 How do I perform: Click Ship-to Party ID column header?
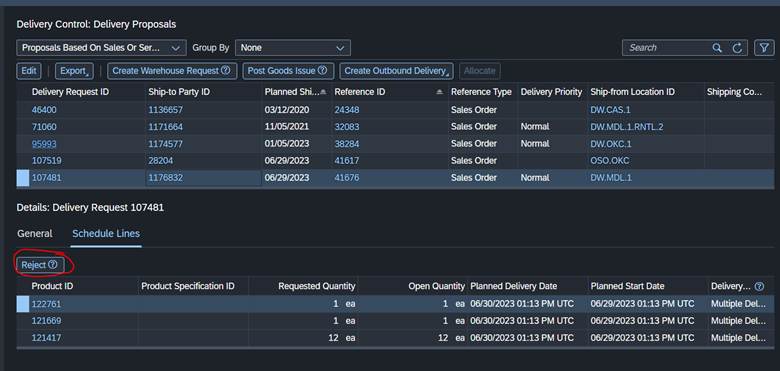[x=179, y=92]
